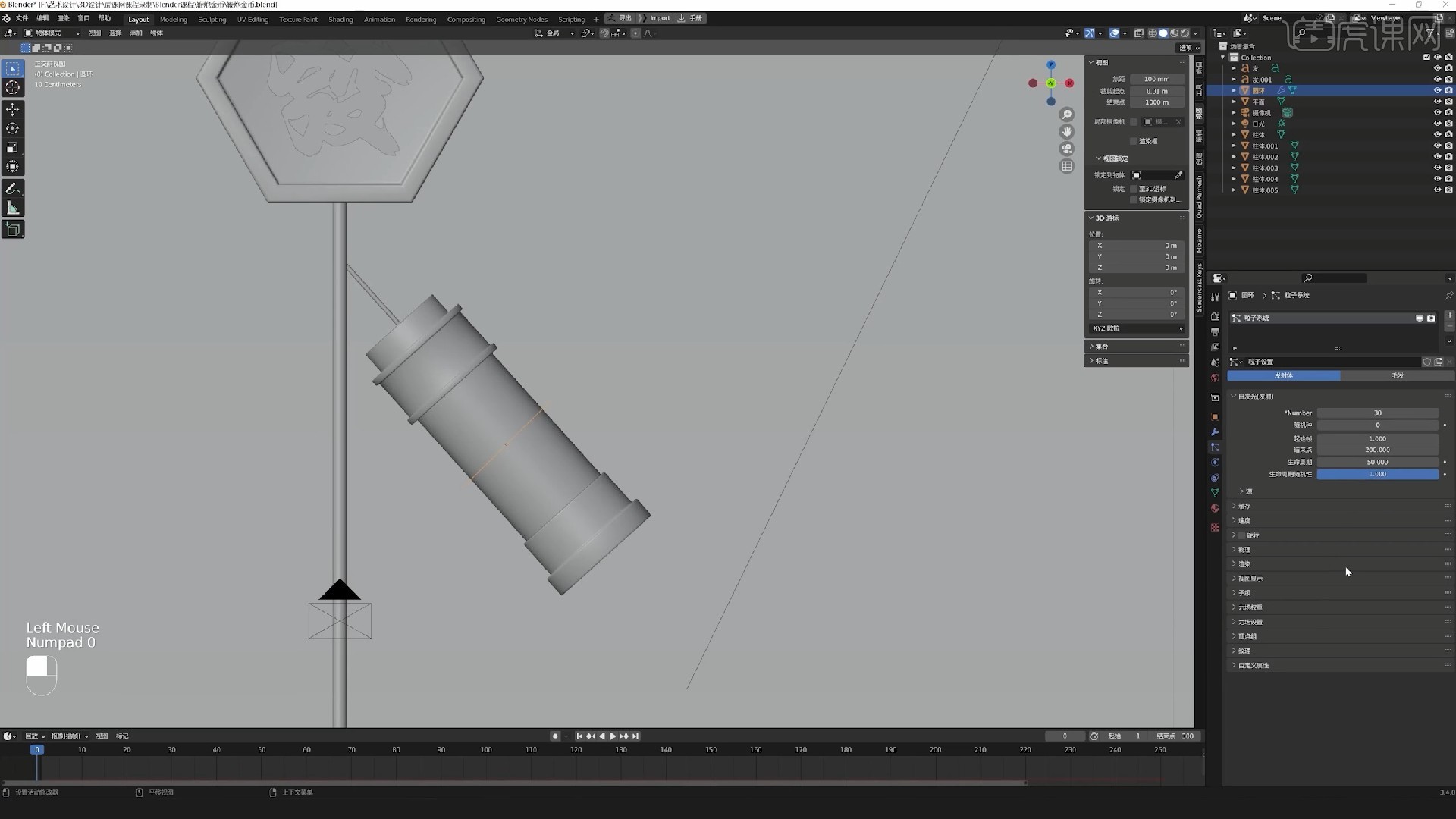Select the Cursor tool

13,88
